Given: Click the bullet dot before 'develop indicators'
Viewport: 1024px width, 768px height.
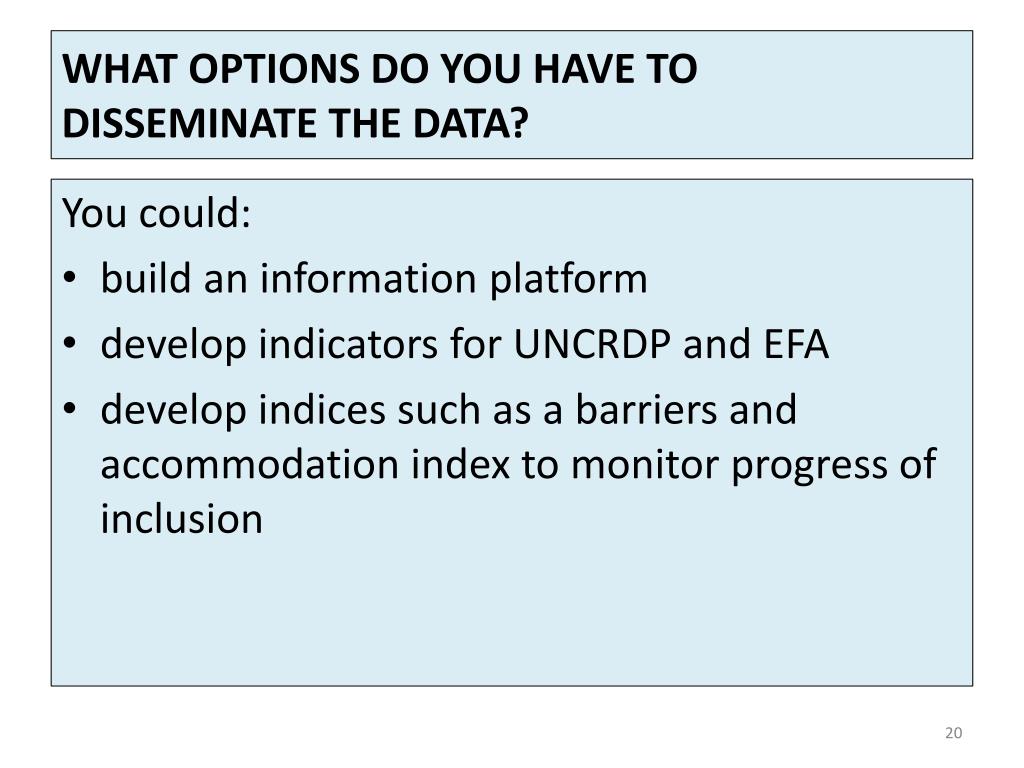Looking at the screenshot, I should (70, 342).
